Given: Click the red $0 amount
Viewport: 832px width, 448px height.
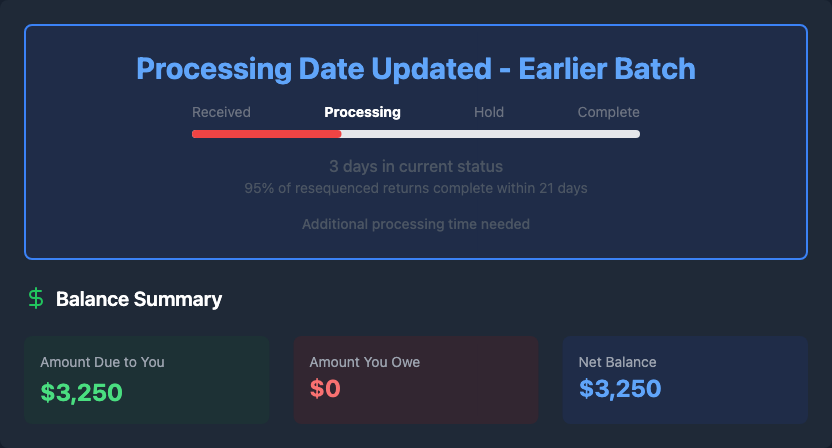Looking at the screenshot, I should 325,391.
